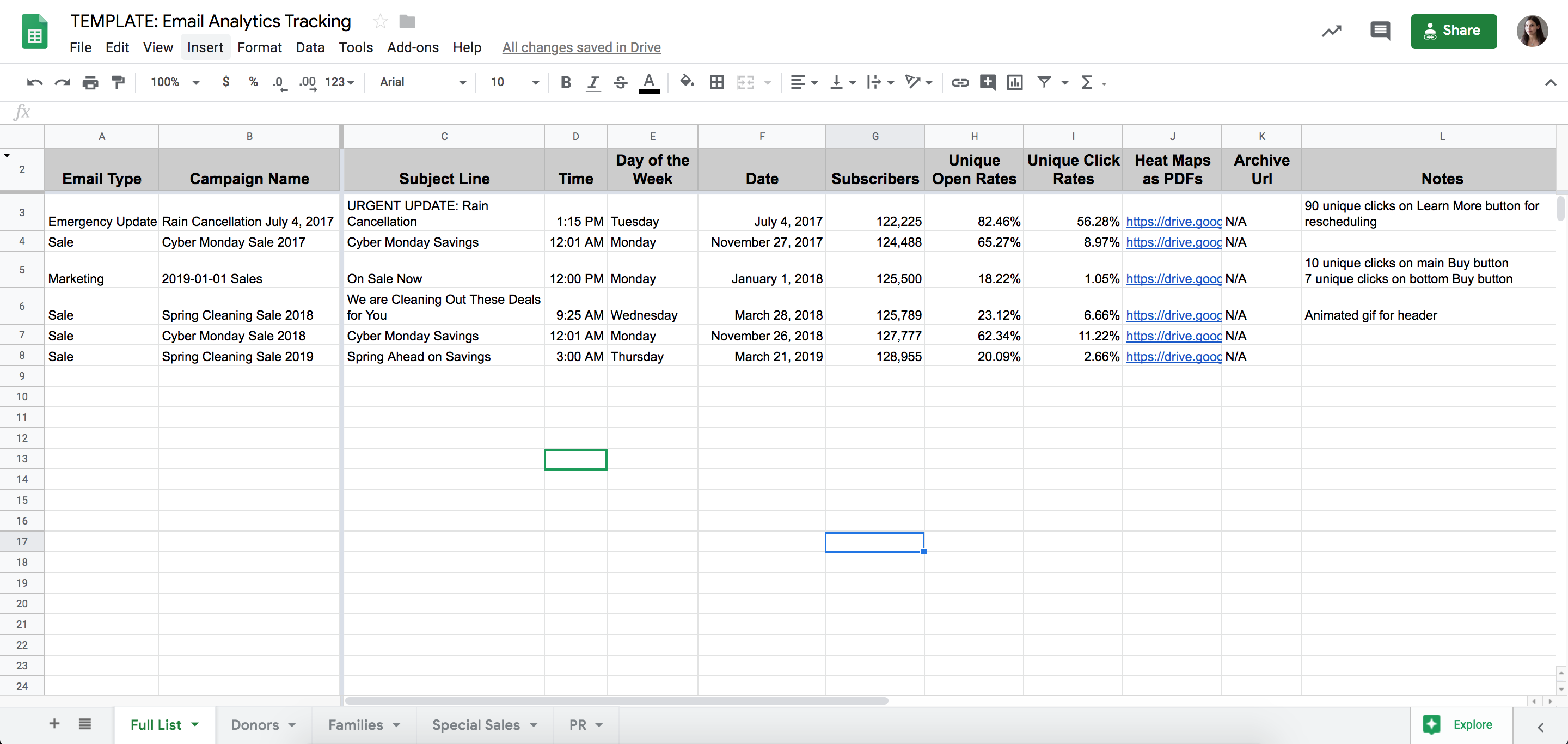1568x744 pixels.
Task: Click the activity dashboard trend icon
Action: pyautogui.click(x=1331, y=31)
